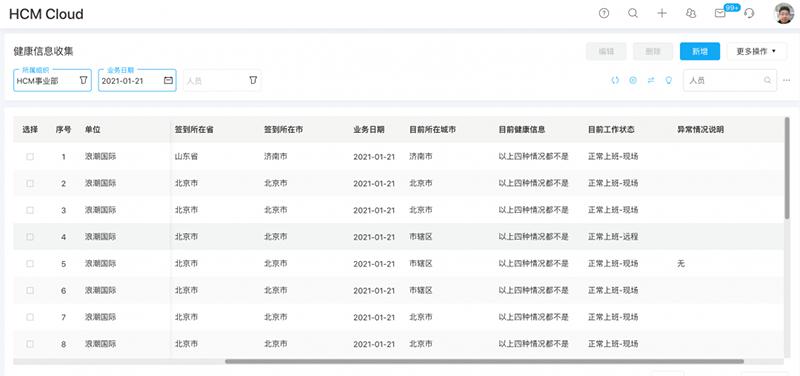Open the 所属组织 HCM事业部 selector

click(53, 81)
